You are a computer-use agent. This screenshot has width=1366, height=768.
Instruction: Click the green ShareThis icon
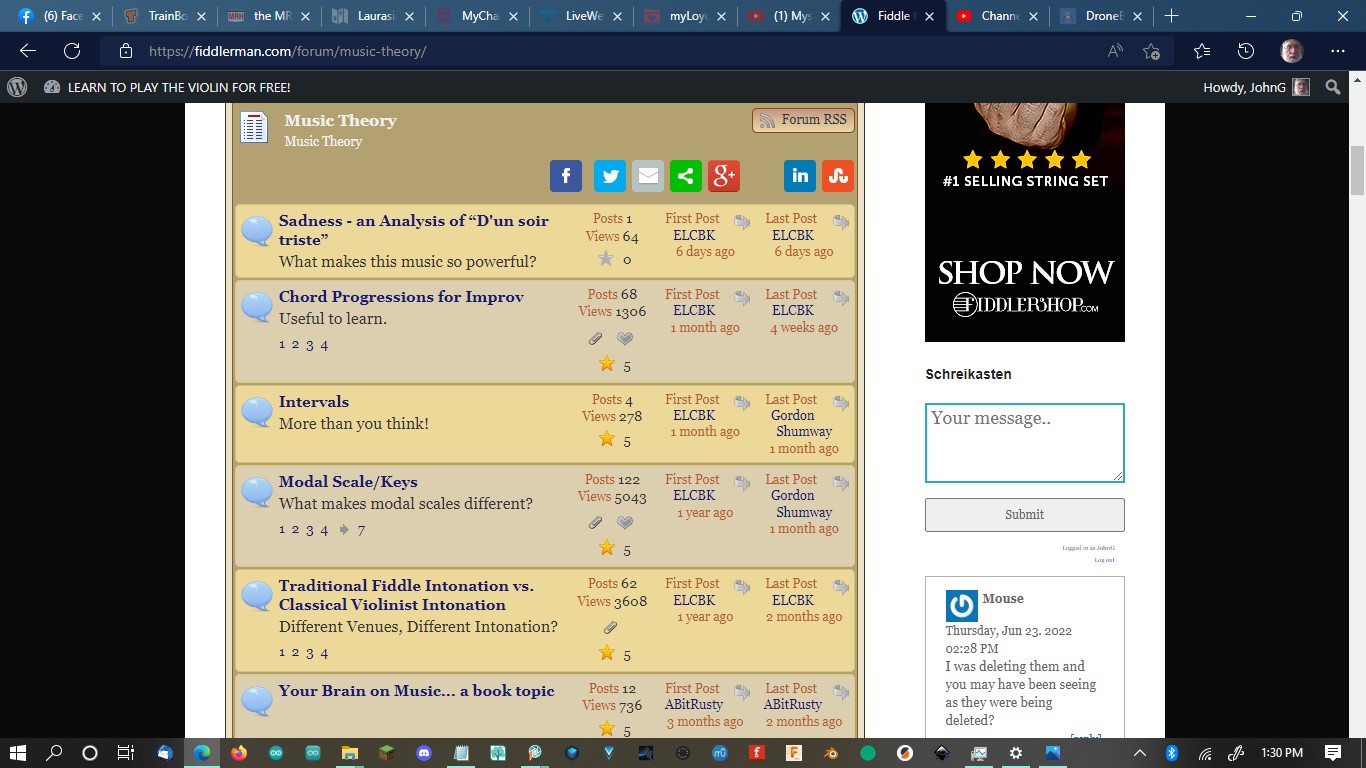pyautogui.click(x=686, y=176)
